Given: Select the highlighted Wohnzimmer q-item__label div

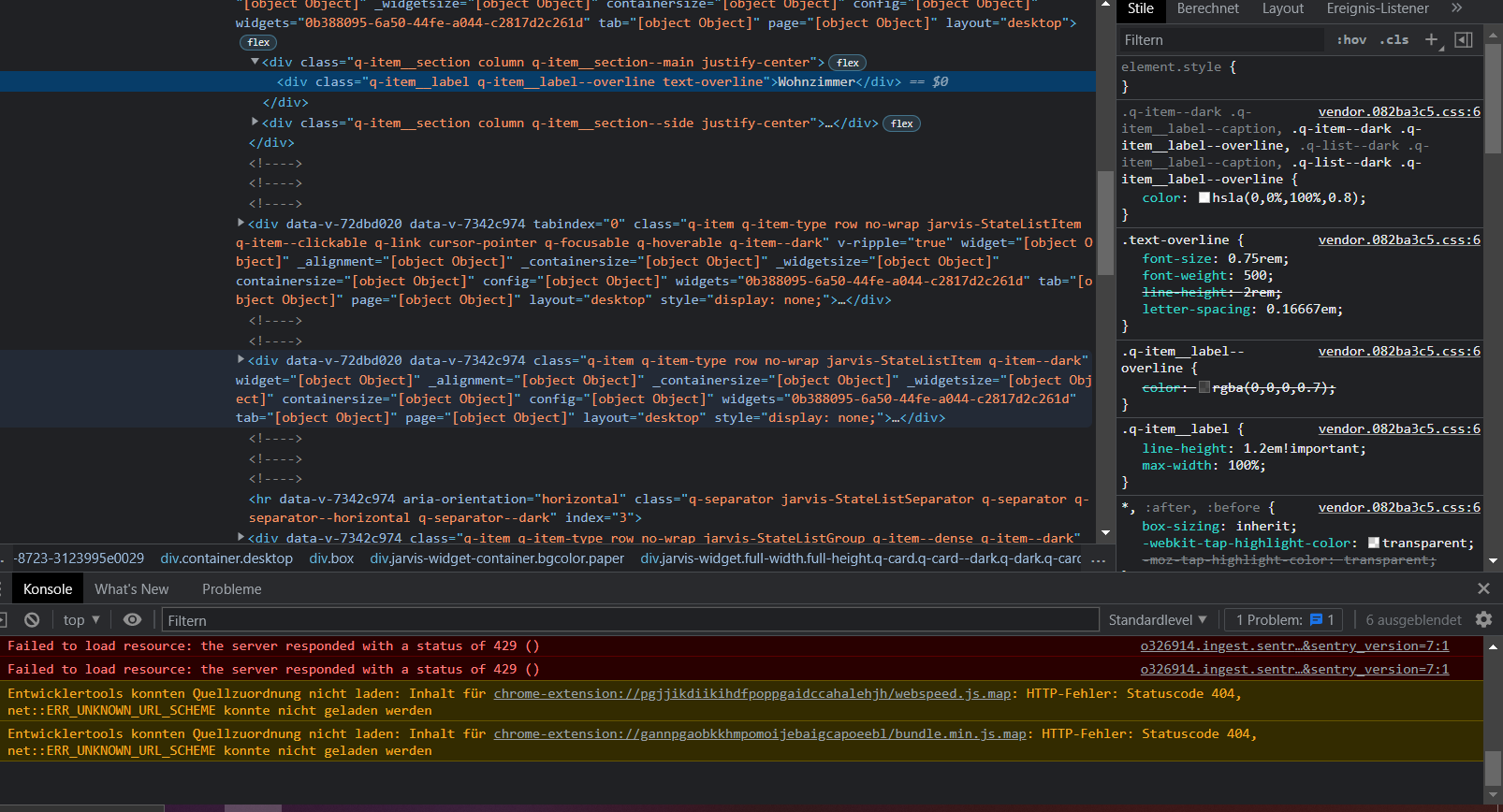Looking at the screenshot, I should [x=547, y=81].
